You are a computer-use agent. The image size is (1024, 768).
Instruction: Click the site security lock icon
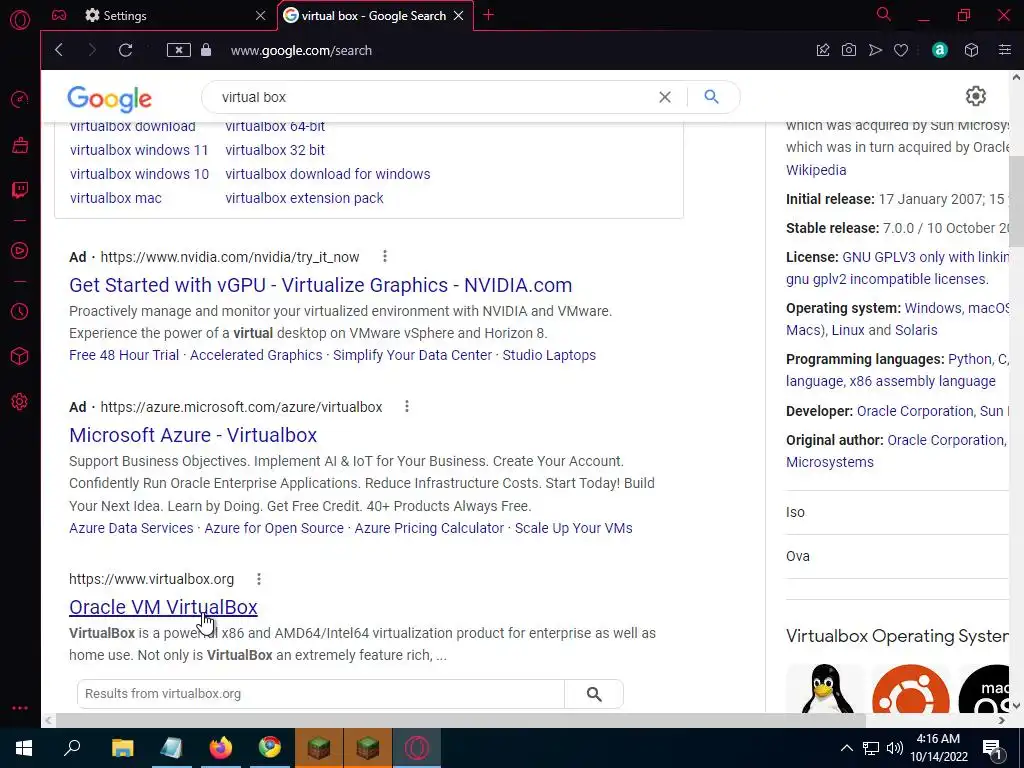[206, 50]
